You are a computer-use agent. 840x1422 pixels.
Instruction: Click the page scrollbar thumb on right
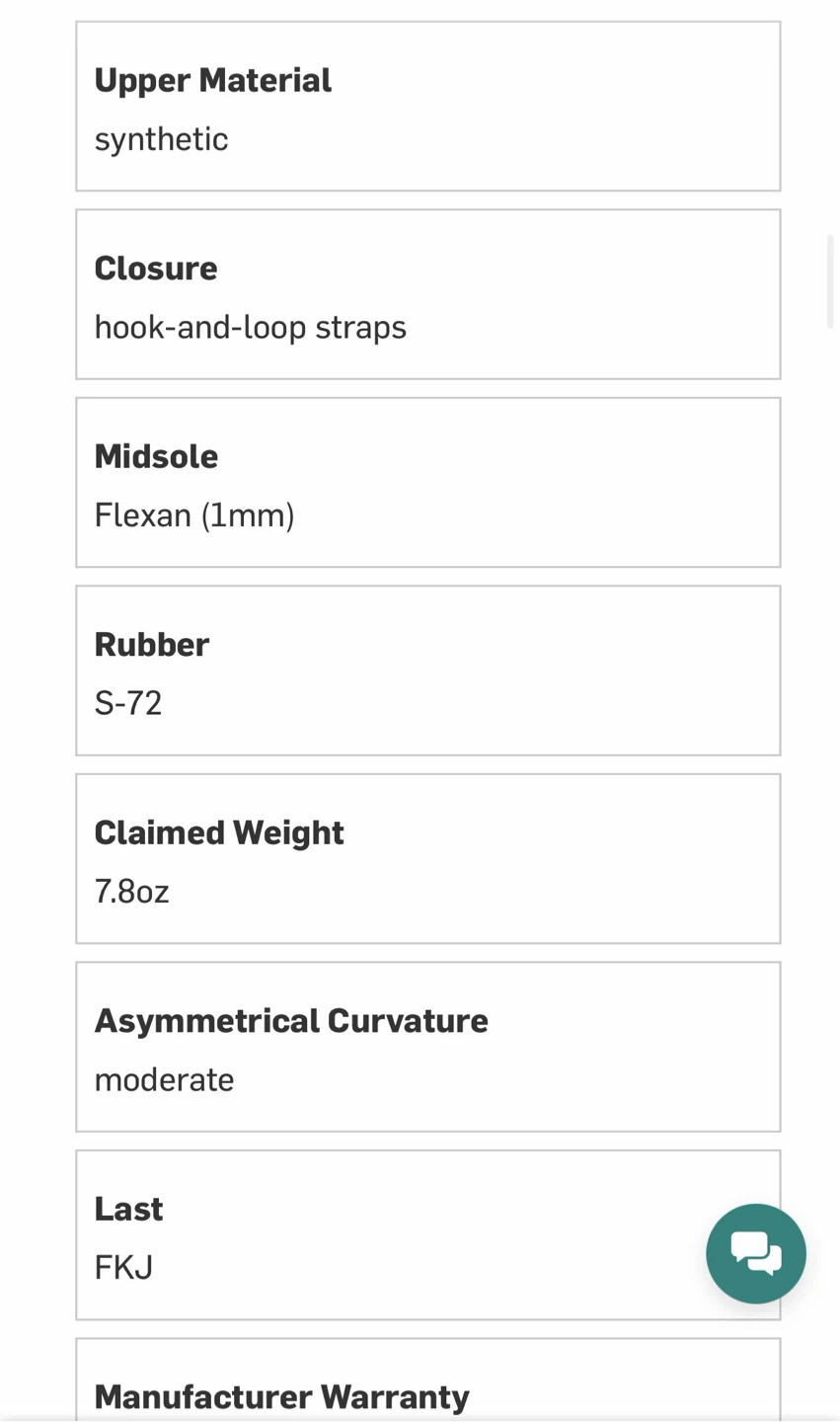(832, 281)
